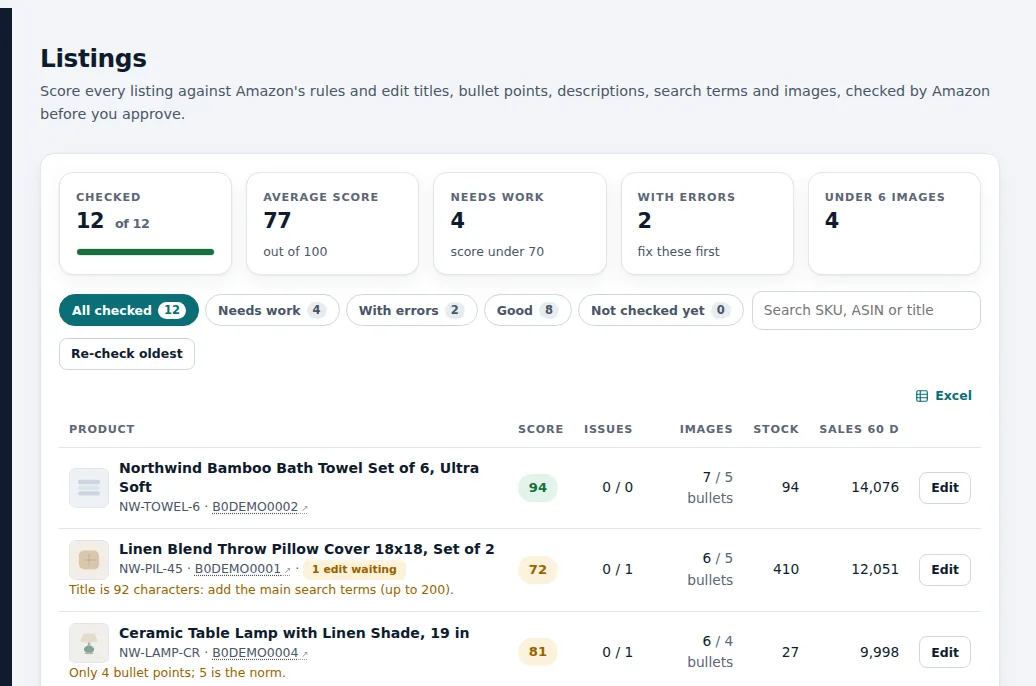Filter listings by Needs work
This screenshot has height=686, width=1036.
pos(272,310)
